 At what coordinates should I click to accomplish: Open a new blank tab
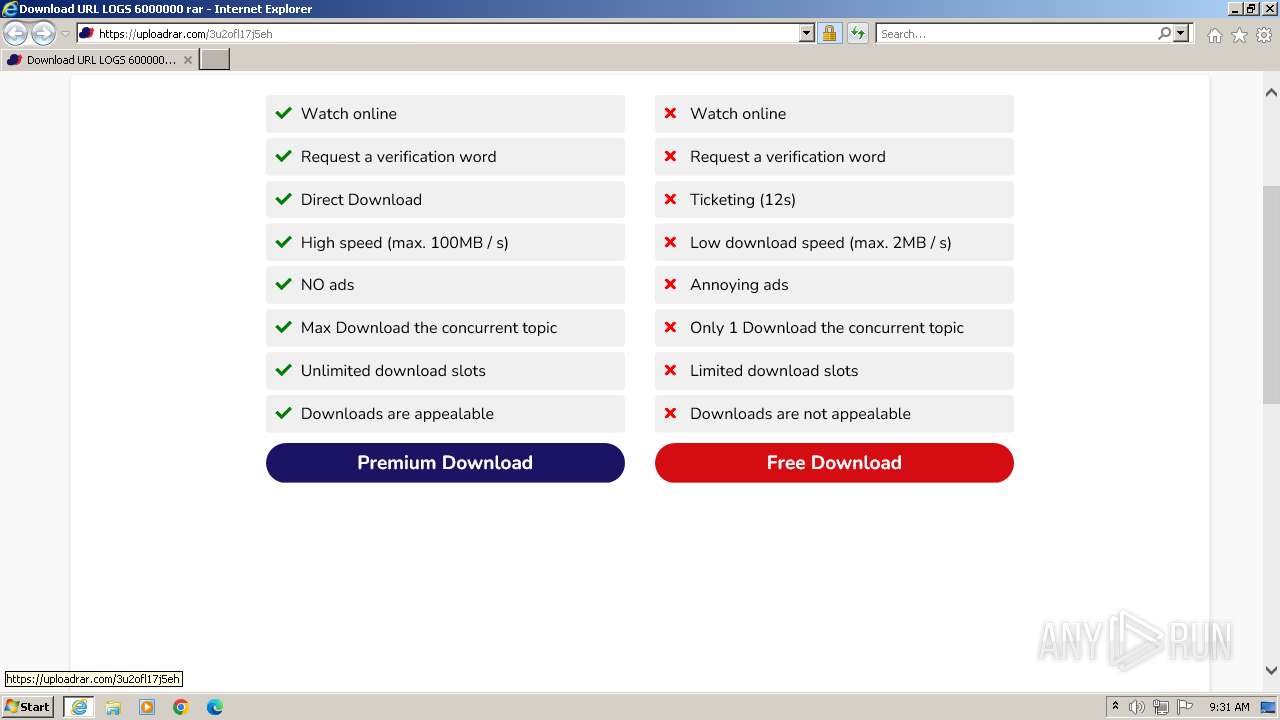pyautogui.click(x=215, y=60)
